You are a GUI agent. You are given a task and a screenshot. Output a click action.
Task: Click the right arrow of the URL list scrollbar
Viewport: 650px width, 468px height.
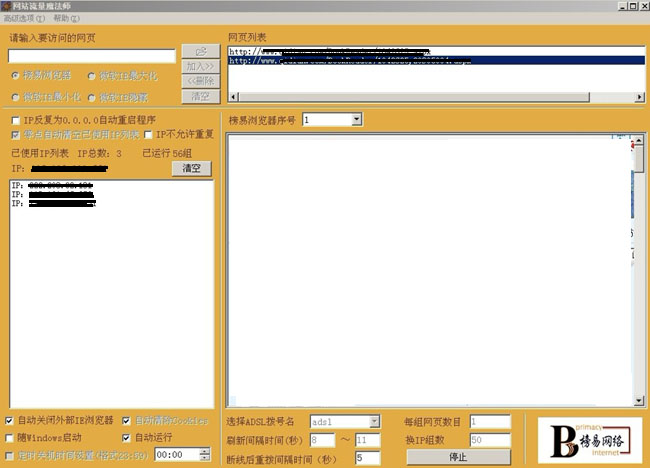point(635,97)
